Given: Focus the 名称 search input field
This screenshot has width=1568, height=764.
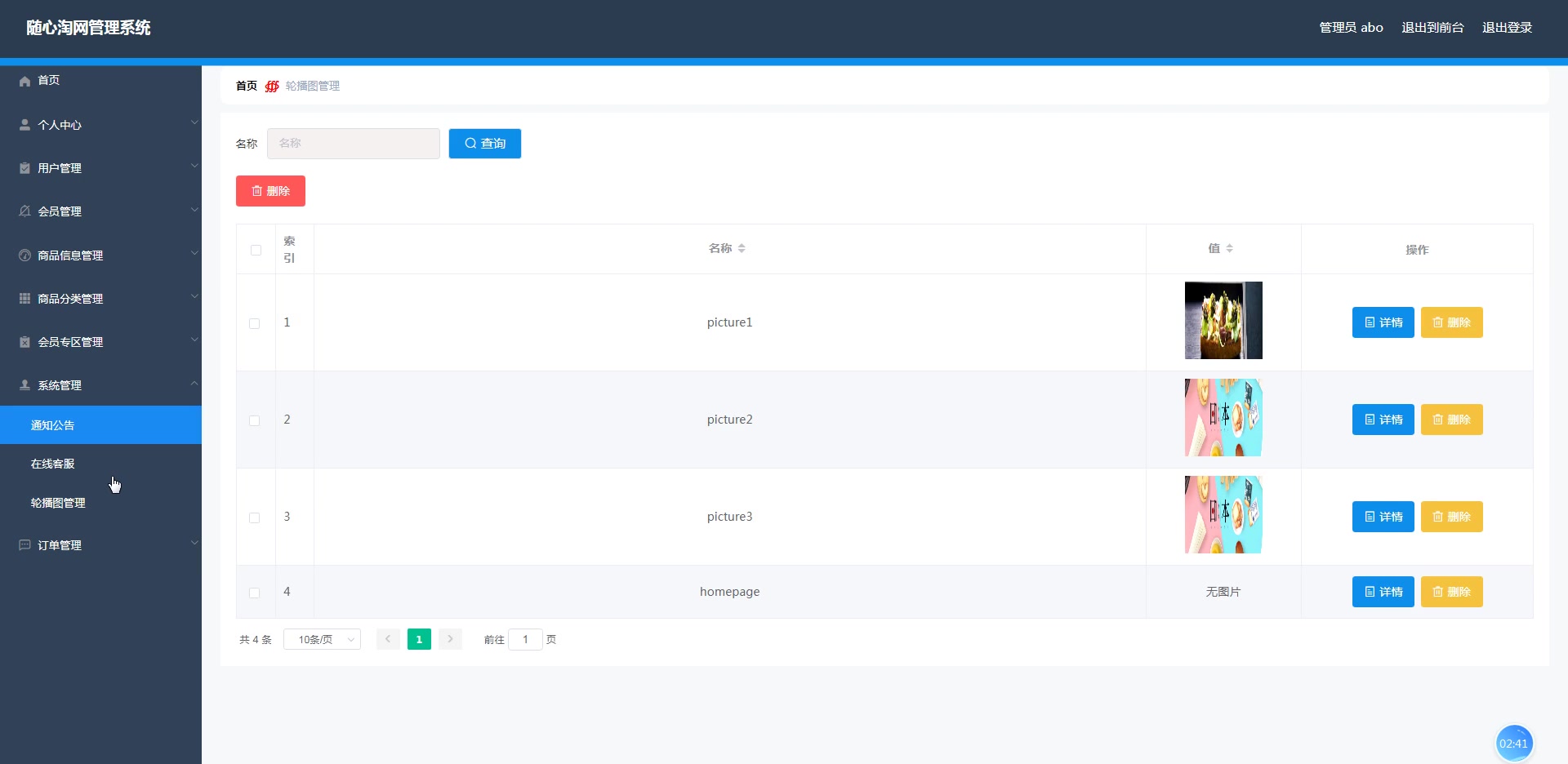Looking at the screenshot, I should click(354, 144).
